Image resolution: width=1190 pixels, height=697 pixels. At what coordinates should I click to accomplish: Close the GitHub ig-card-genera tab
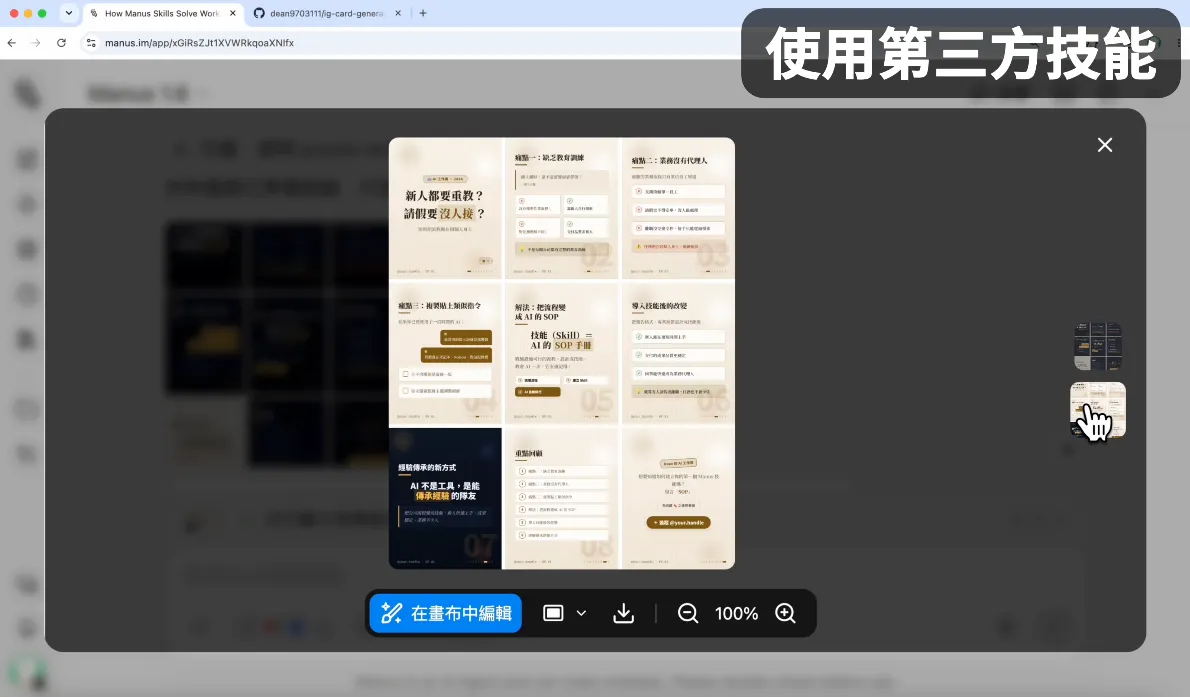point(398,13)
